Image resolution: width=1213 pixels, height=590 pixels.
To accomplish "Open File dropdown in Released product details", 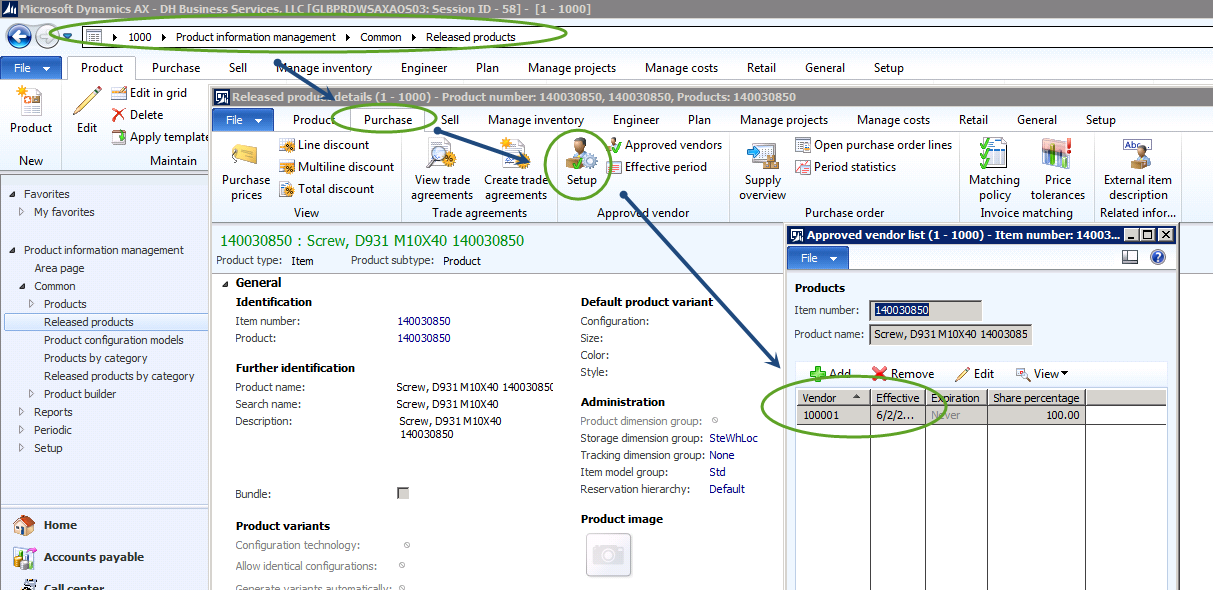I will click(242, 120).
